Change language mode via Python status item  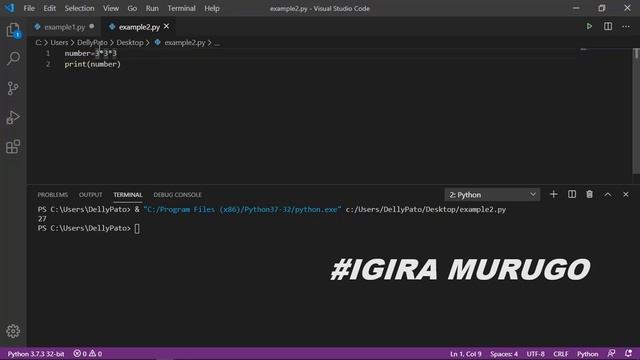click(587, 353)
